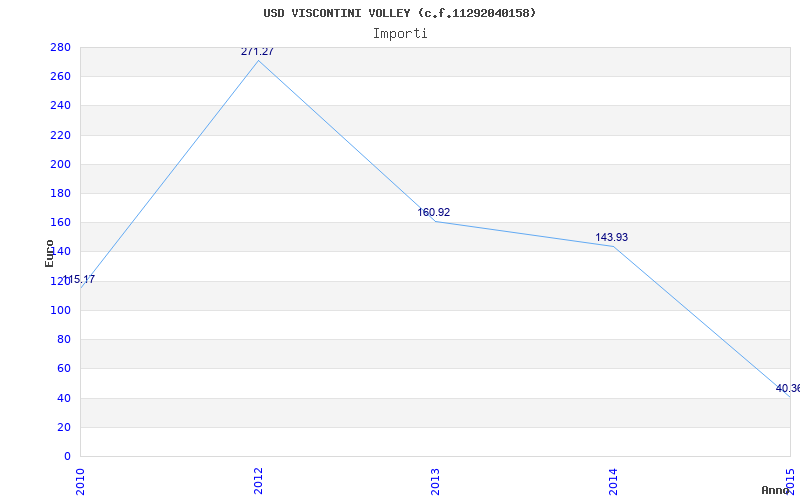Click the 80 y-axis tick label
Viewport: 800px width, 500px height.
click(x=64, y=339)
